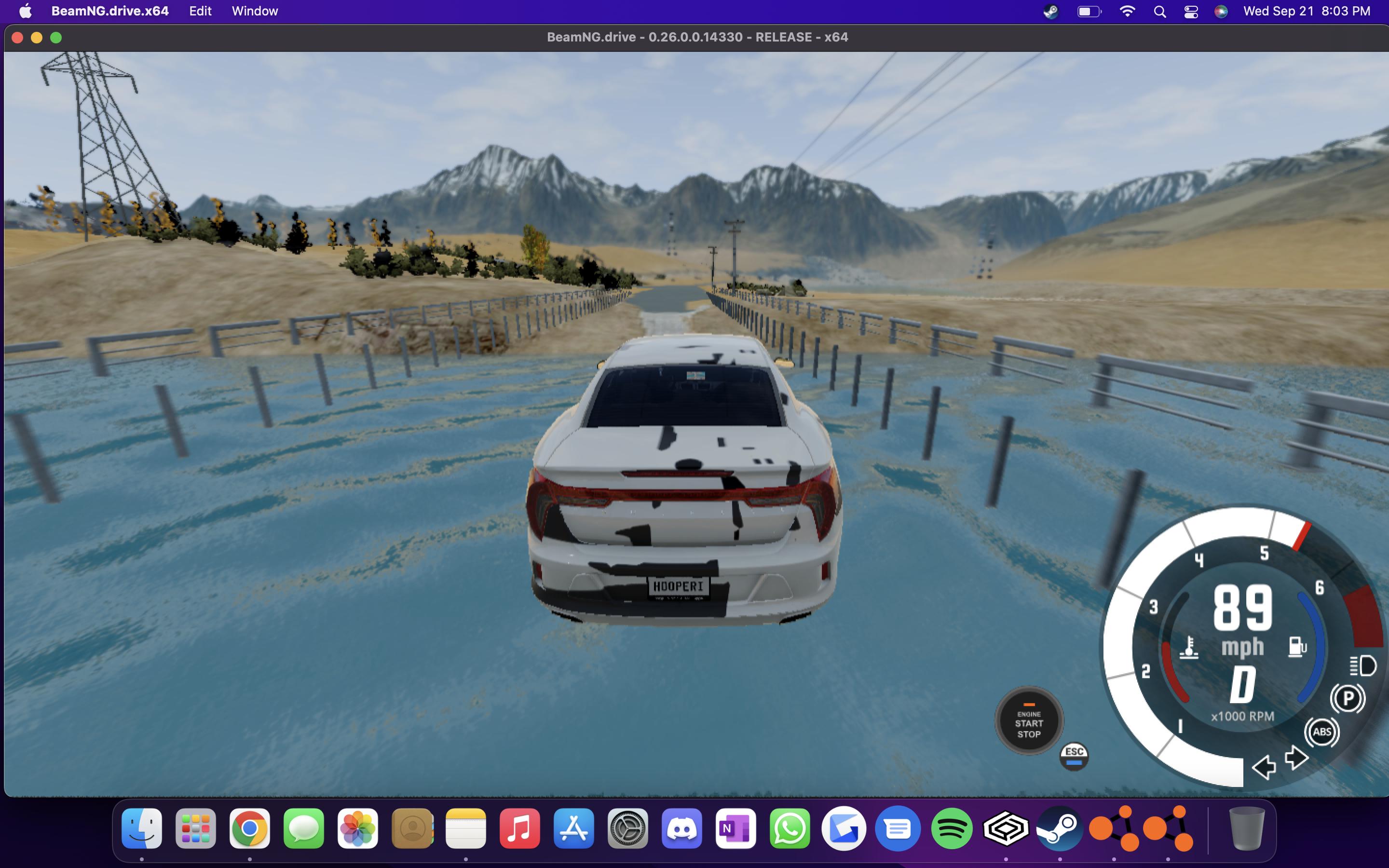
Task: Open Spotify from the dock
Action: point(952,828)
